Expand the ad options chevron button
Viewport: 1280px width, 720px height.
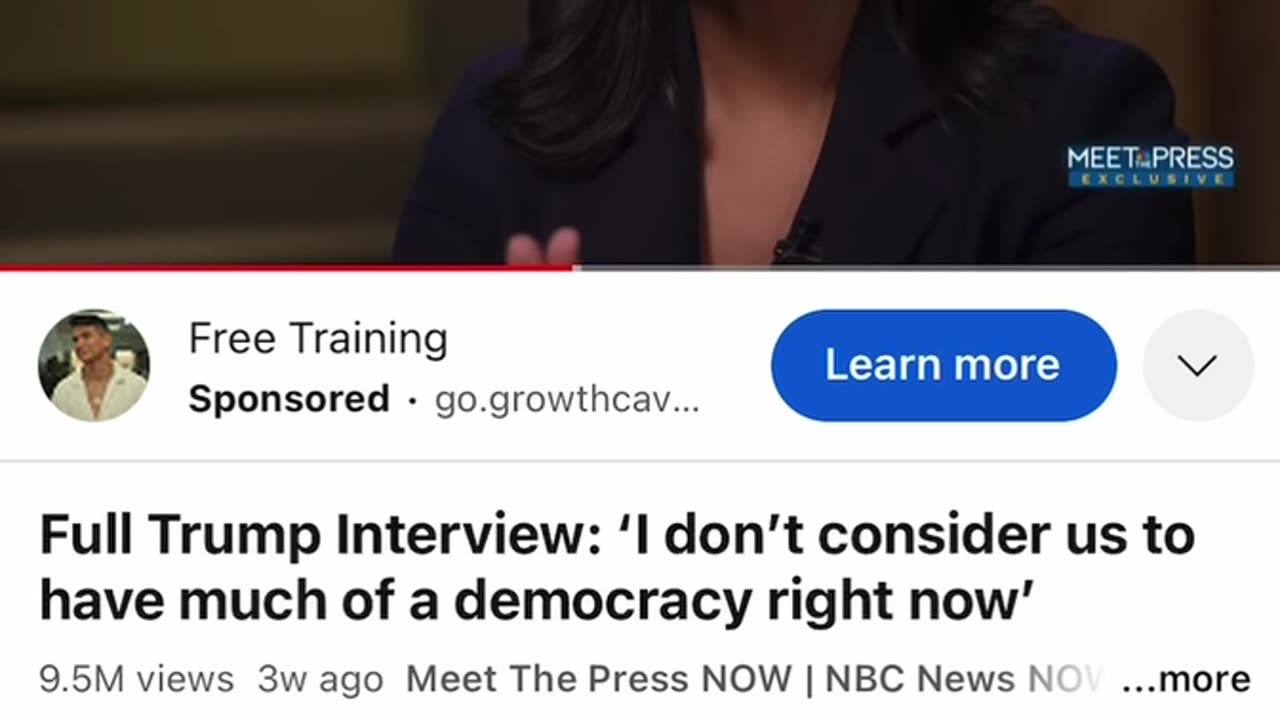click(1197, 365)
